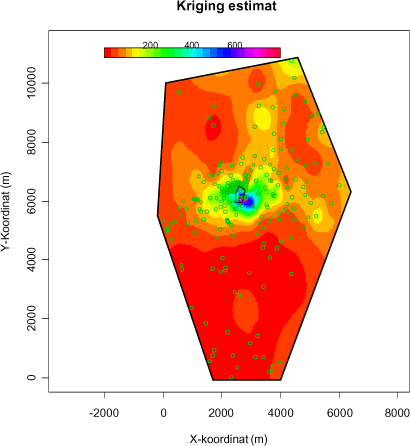Click the x-axis tick label -2000
Viewport: 410px width, 446px height.
[104, 413]
